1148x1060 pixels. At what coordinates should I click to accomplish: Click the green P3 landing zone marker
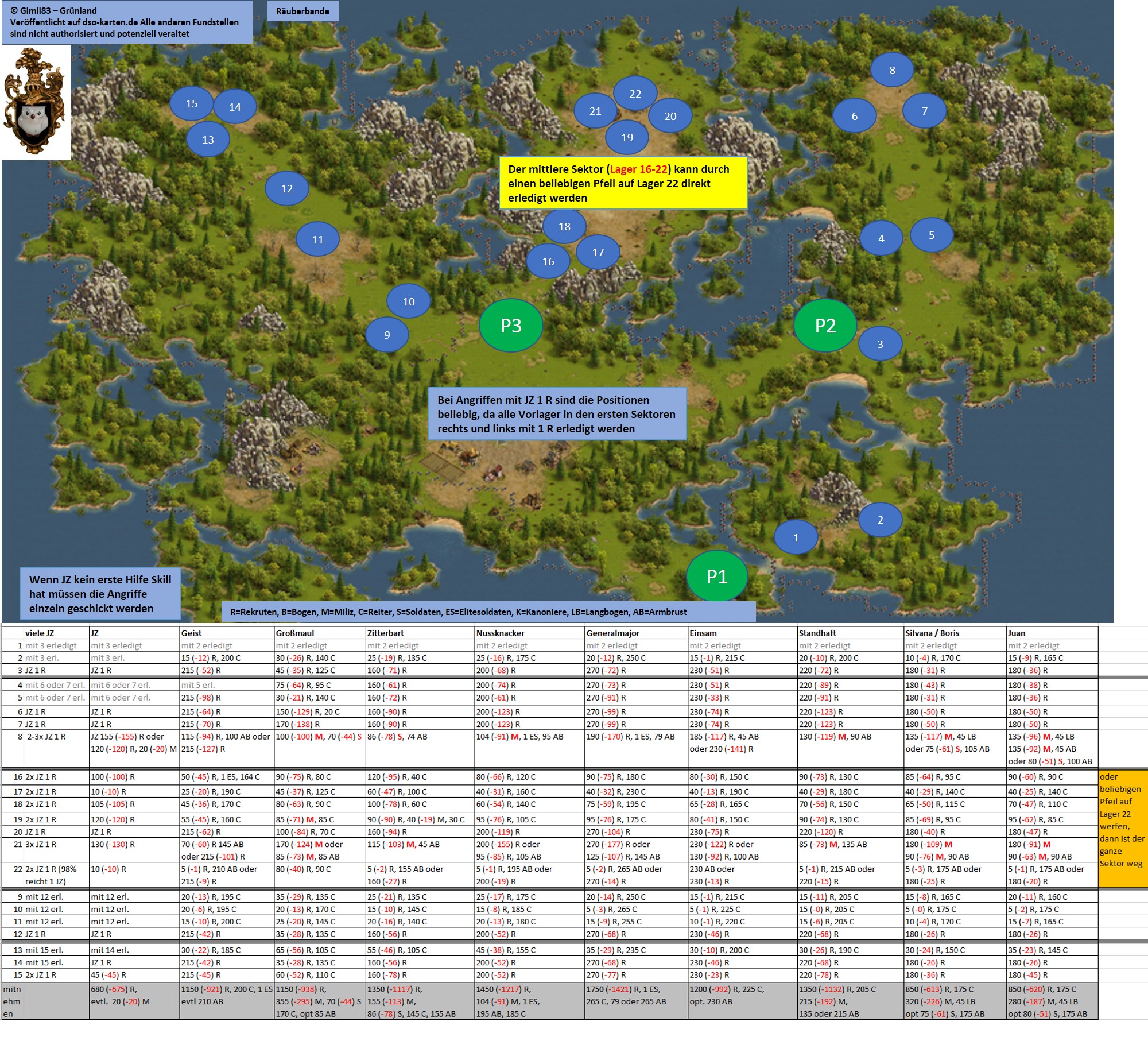[x=511, y=326]
